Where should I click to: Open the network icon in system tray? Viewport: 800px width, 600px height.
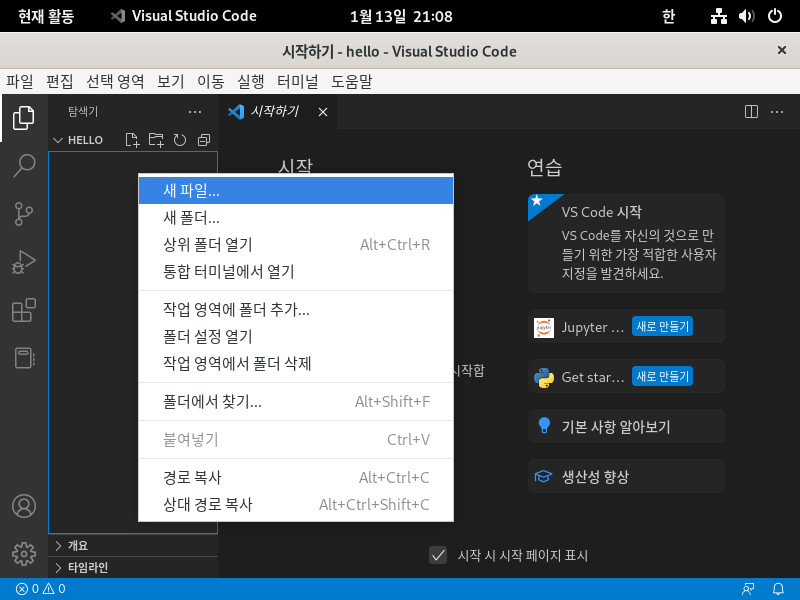719,16
